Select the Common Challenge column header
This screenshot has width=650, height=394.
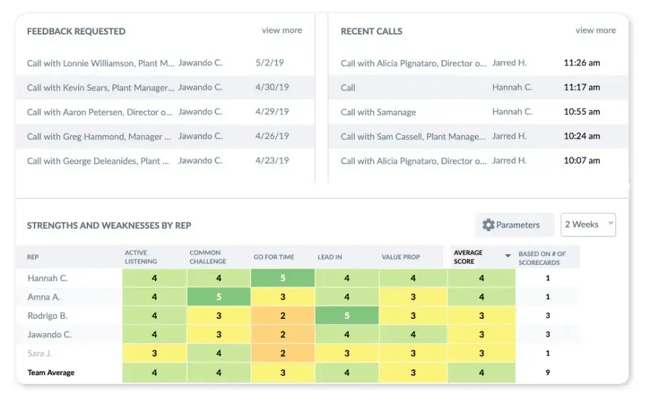(x=208, y=257)
